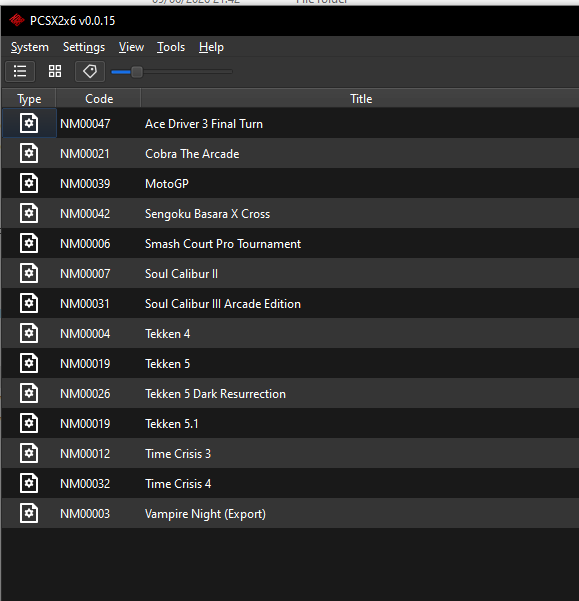Click the Vampire Night type icon
579x601 pixels.
[x=29, y=513]
